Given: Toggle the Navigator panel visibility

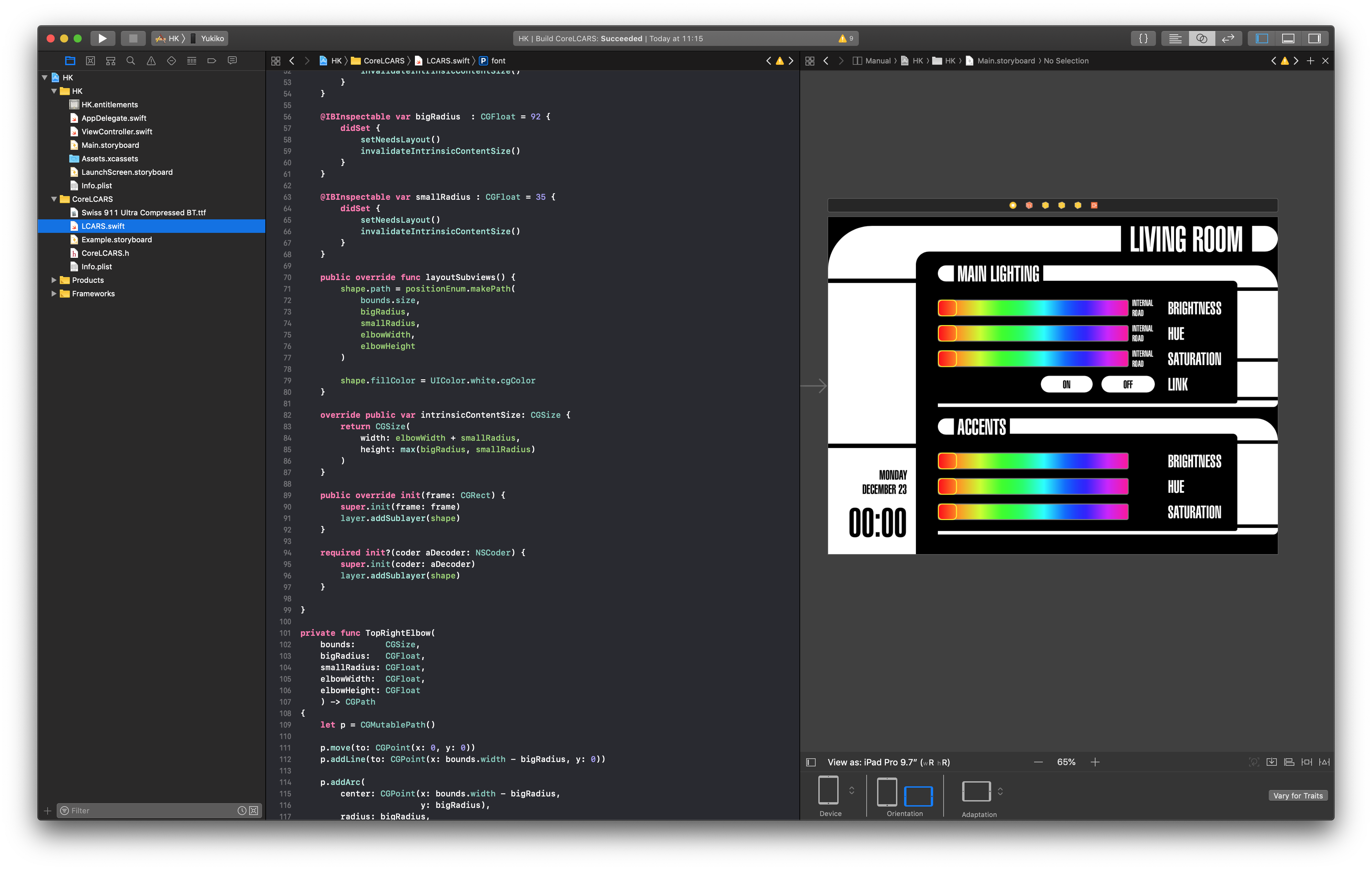Looking at the screenshot, I should point(1262,38).
